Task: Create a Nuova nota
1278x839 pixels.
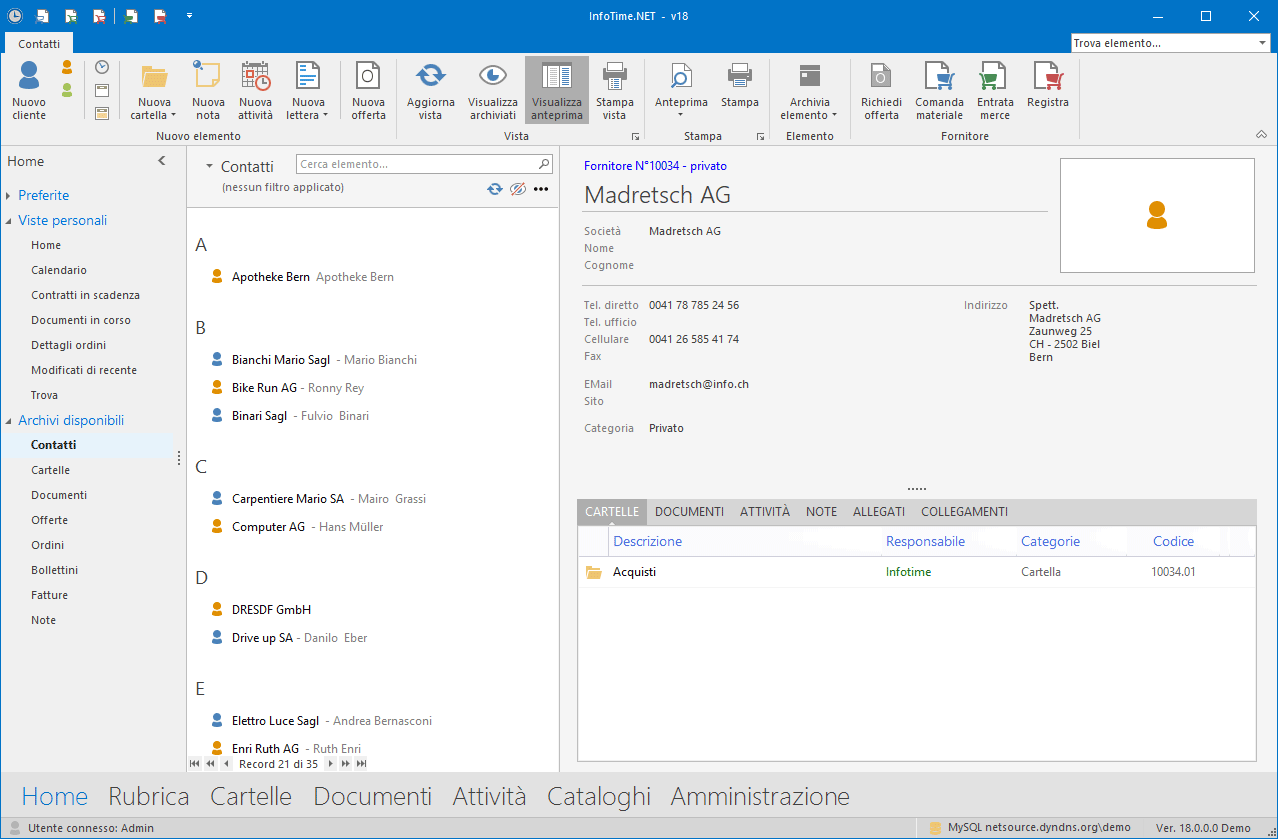Action: click(208, 90)
